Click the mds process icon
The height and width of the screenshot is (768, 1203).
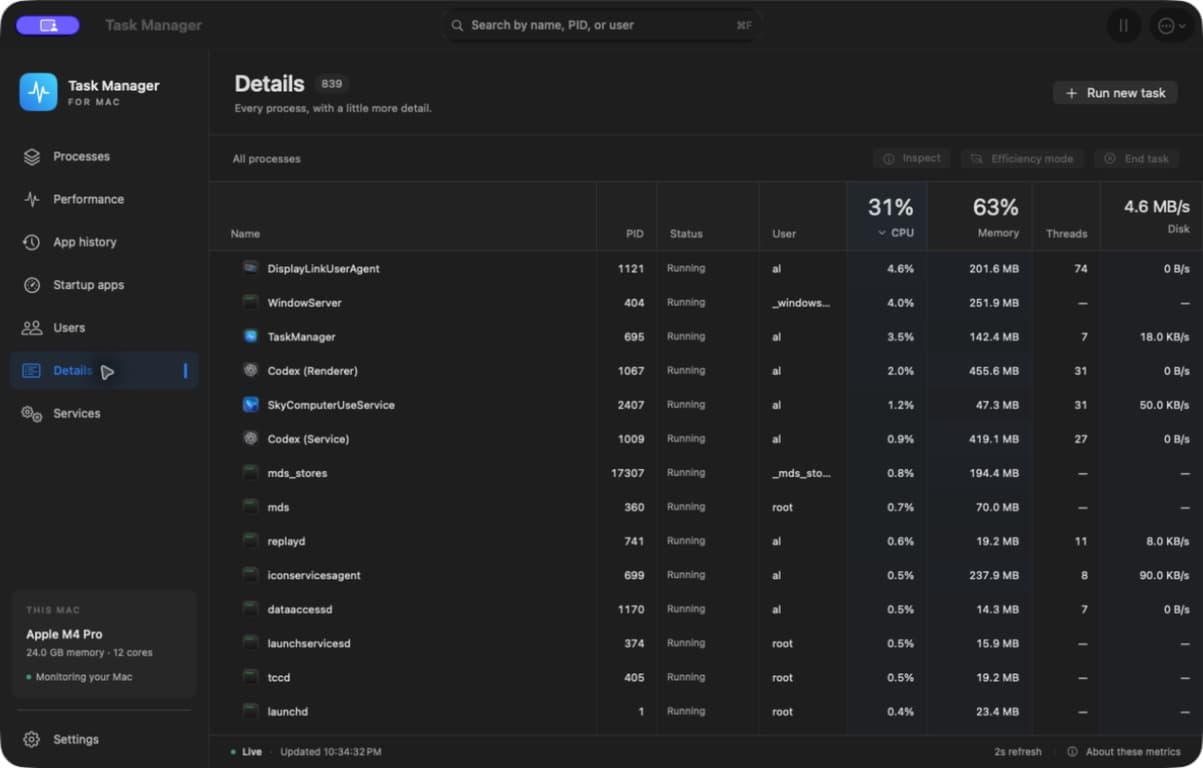251,507
